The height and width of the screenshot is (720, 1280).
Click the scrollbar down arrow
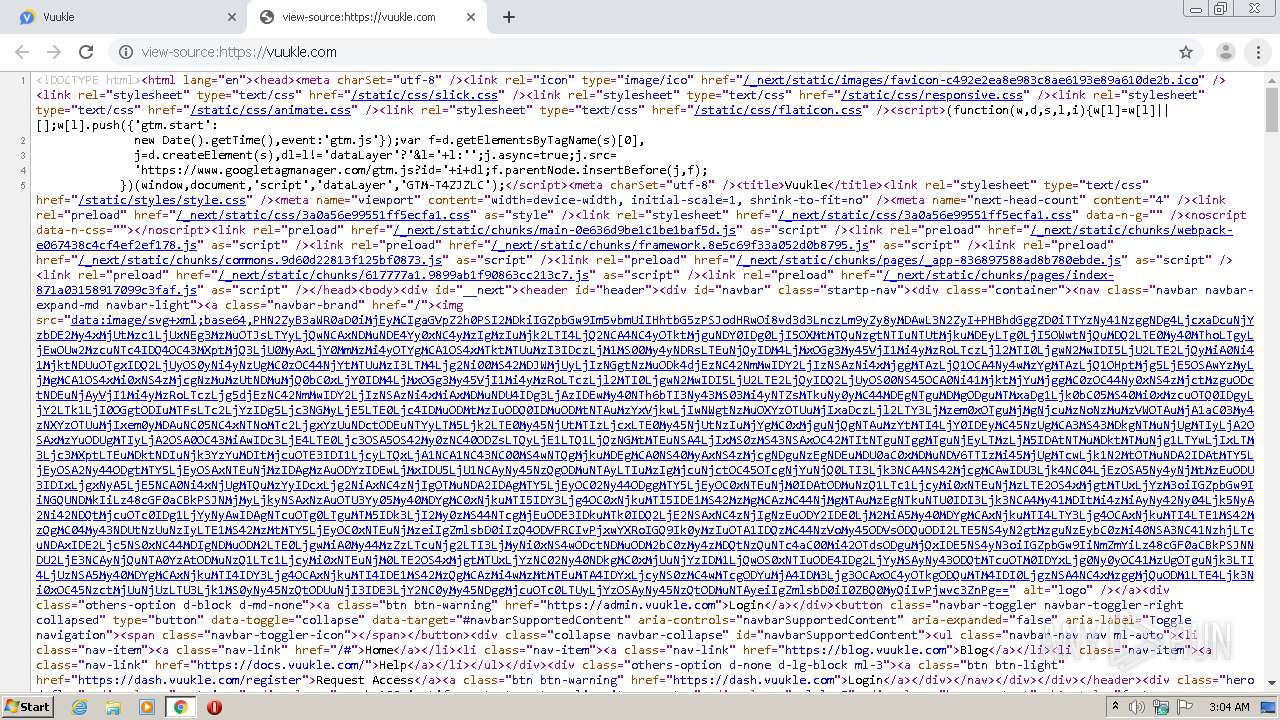(1271, 682)
